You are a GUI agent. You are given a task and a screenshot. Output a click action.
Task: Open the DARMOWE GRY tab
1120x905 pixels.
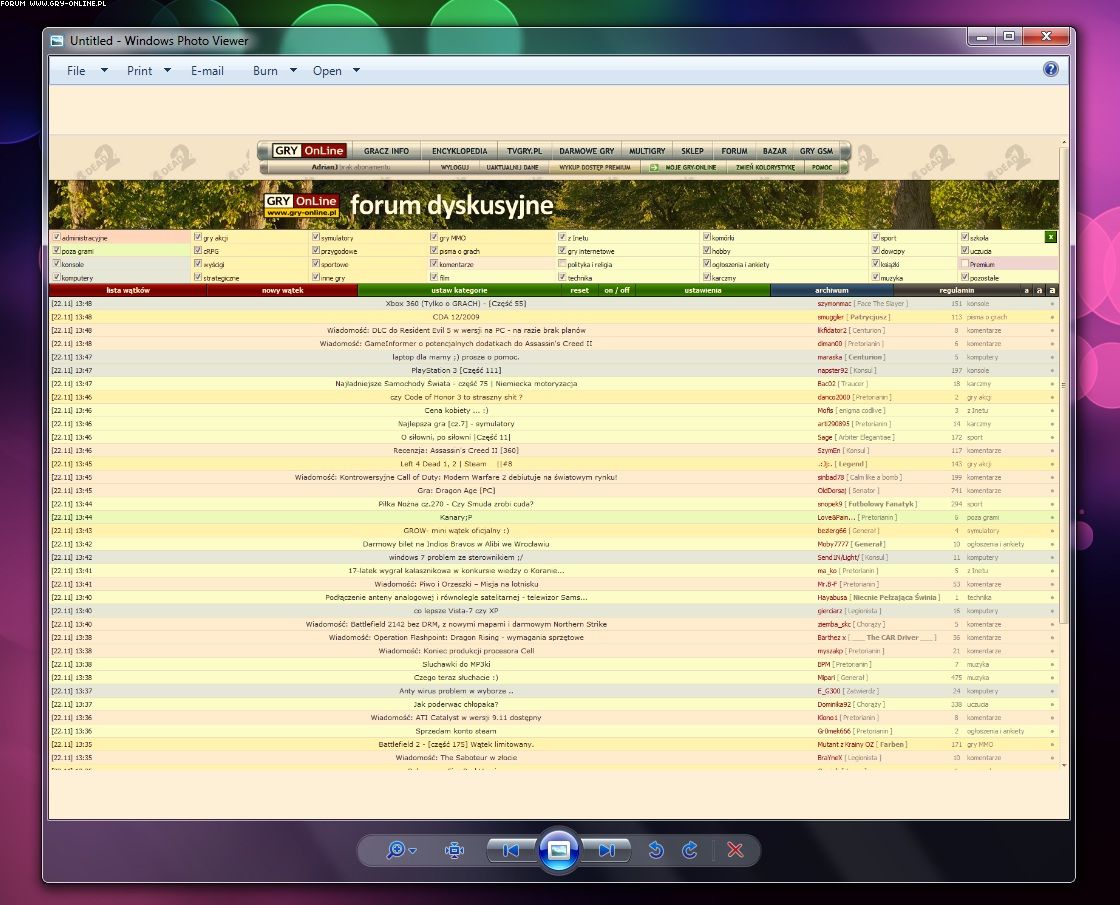pyautogui.click(x=586, y=151)
